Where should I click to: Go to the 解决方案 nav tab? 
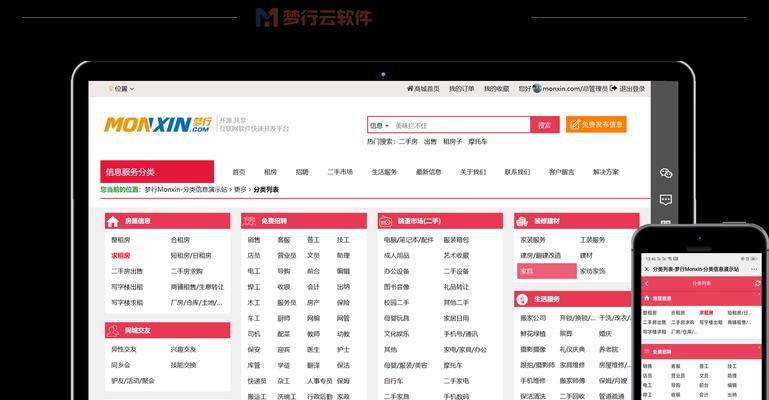(606, 172)
